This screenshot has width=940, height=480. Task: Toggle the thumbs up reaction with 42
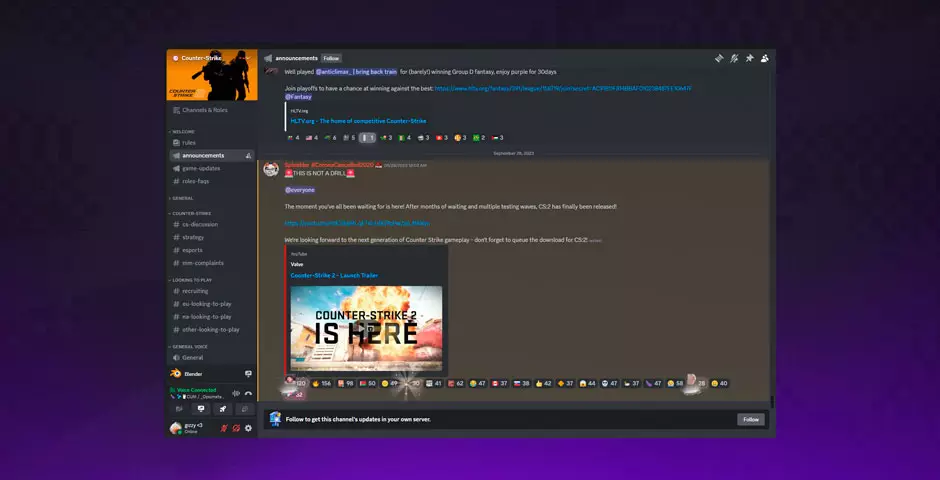click(x=544, y=384)
